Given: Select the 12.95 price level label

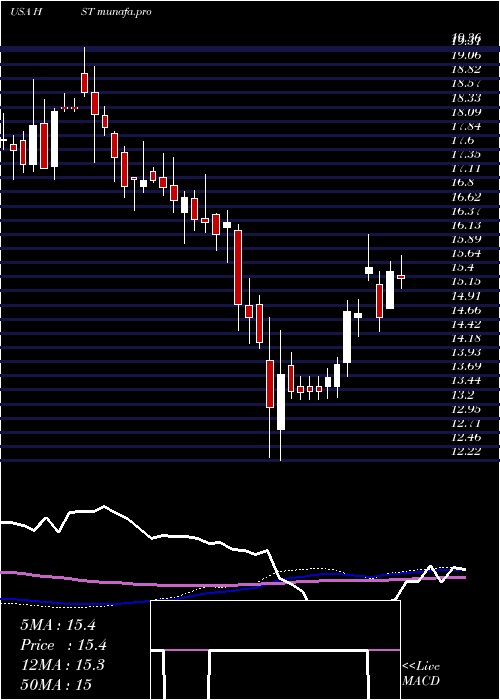Looking at the screenshot, I should point(466,409).
